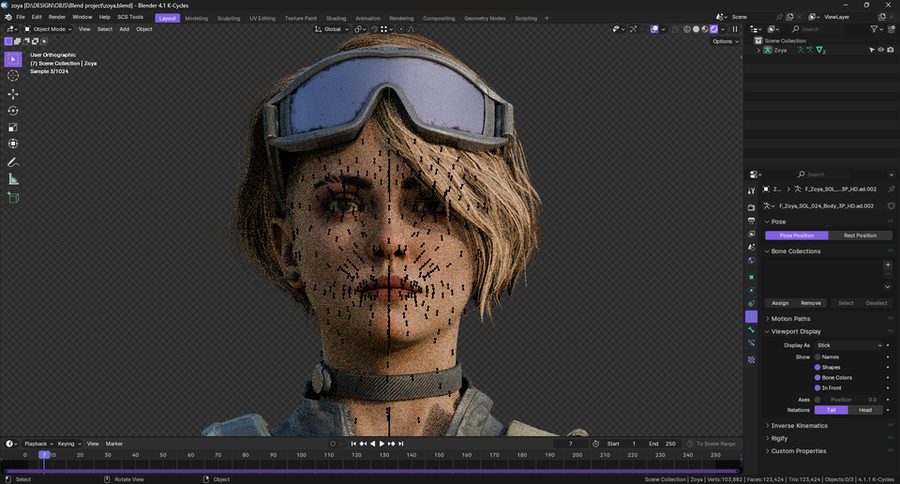
Task: Pause the viewport render preview
Action: [x=736, y=29]
